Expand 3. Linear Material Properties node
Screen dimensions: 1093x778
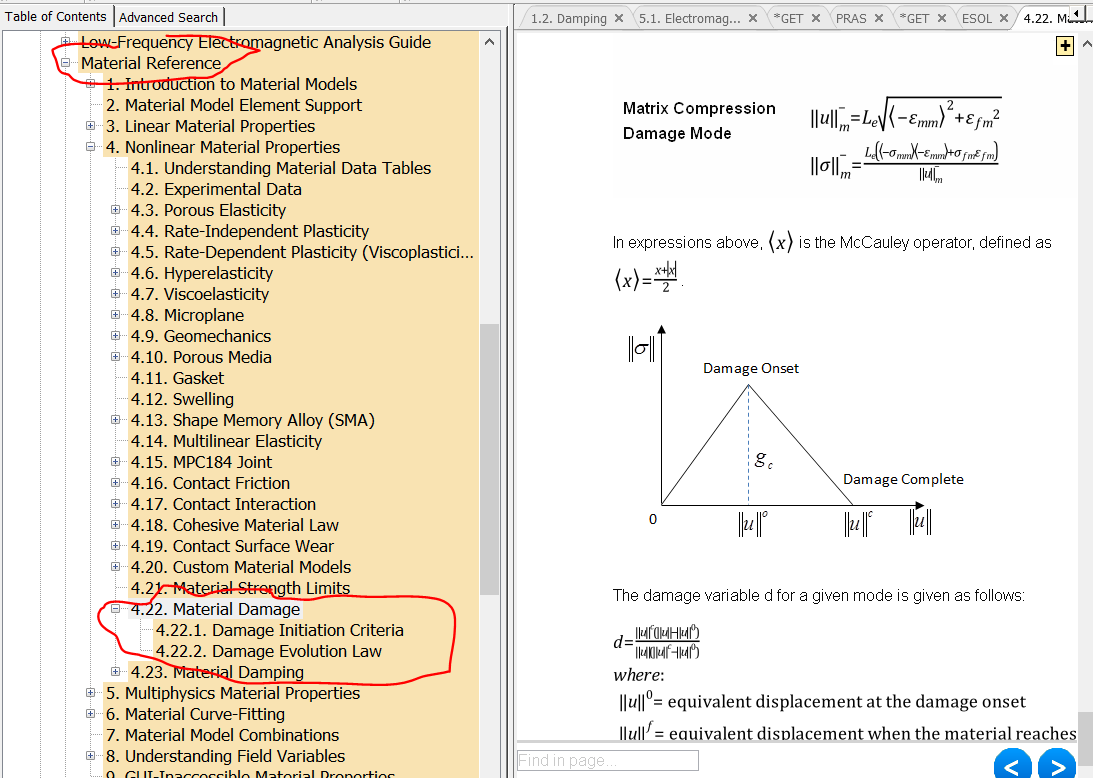click(91, 126)
